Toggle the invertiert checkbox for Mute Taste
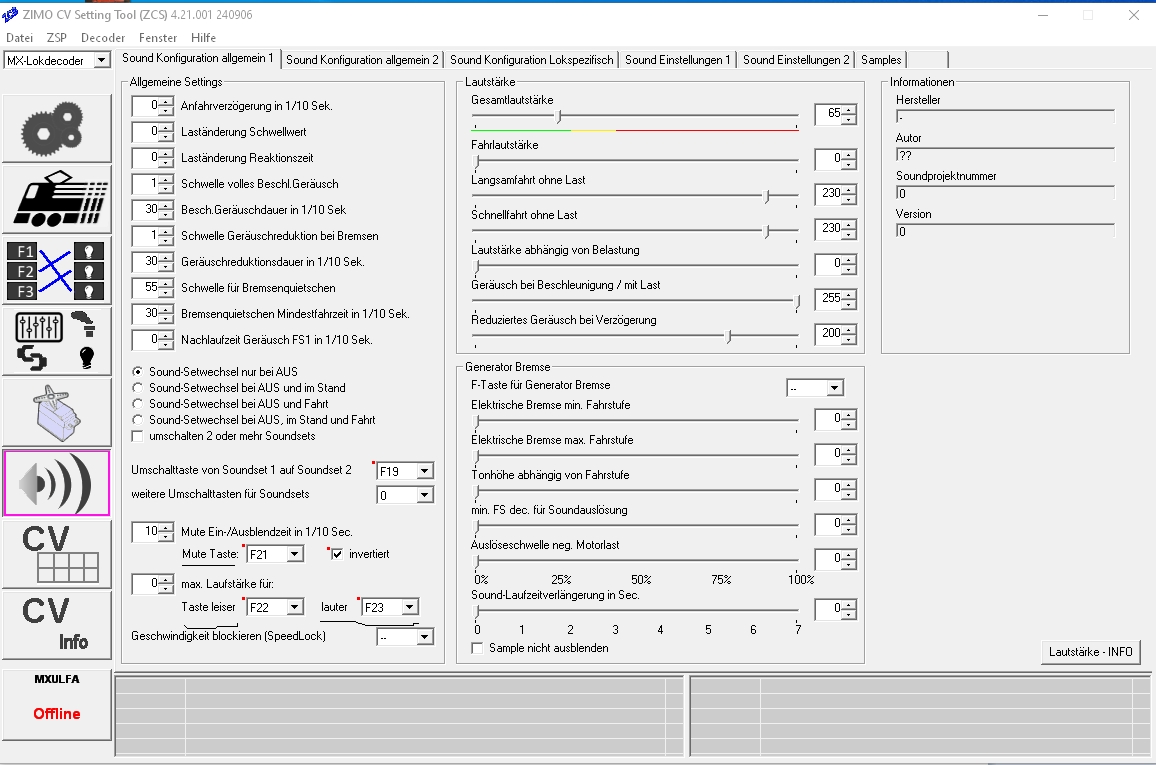Image resolution: width=1156 pixels, height=765 pixels. tap(337, 554)
